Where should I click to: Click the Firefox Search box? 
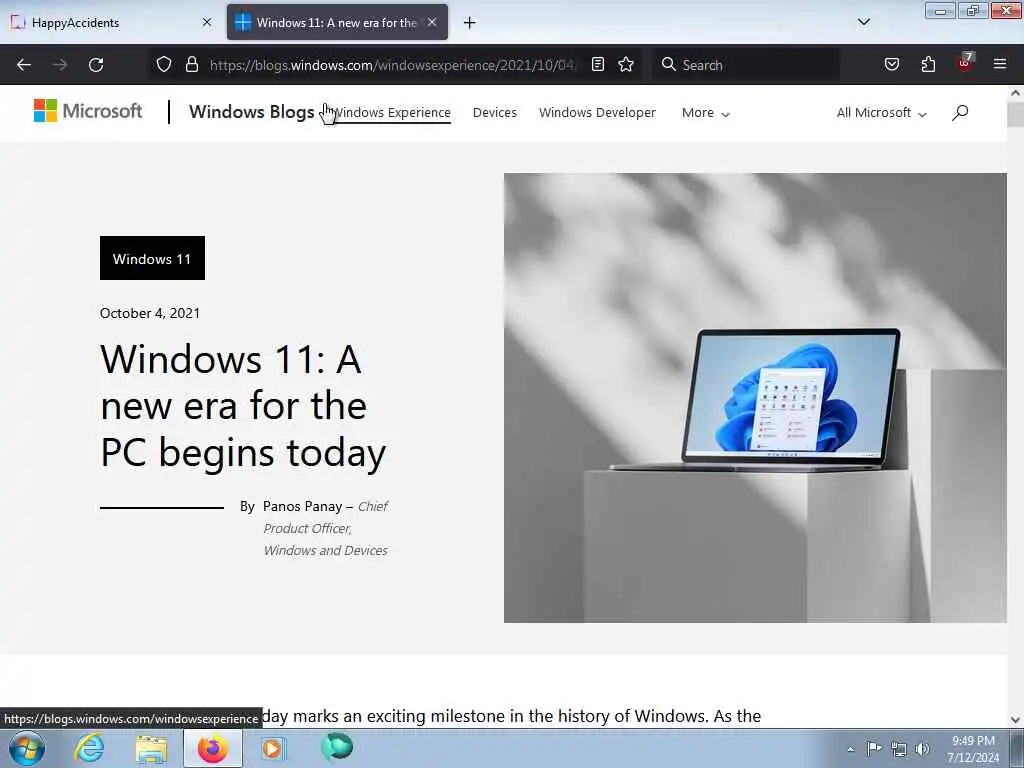coord(746,65)
